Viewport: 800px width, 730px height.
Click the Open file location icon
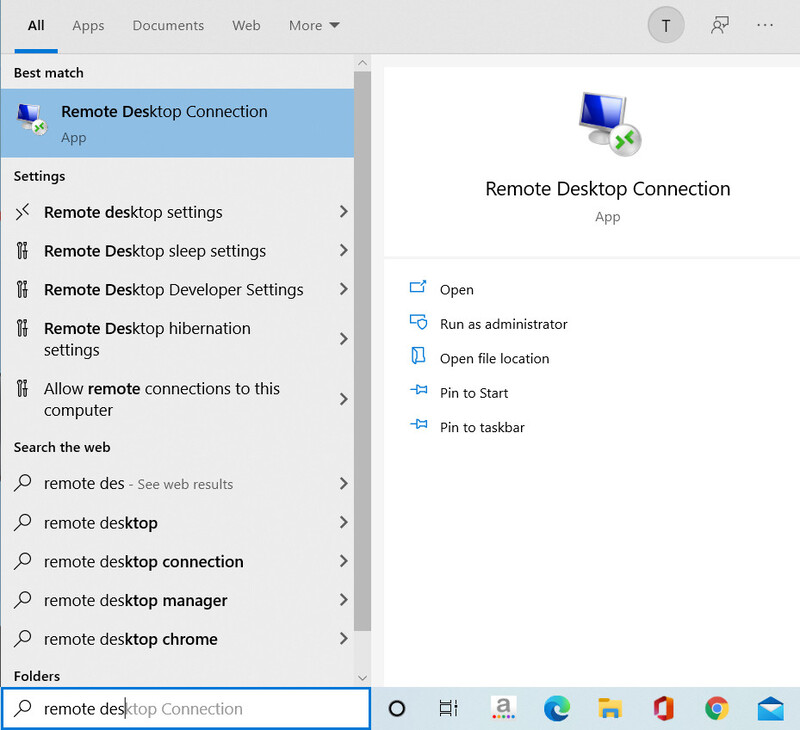click(x=418, y=356)
